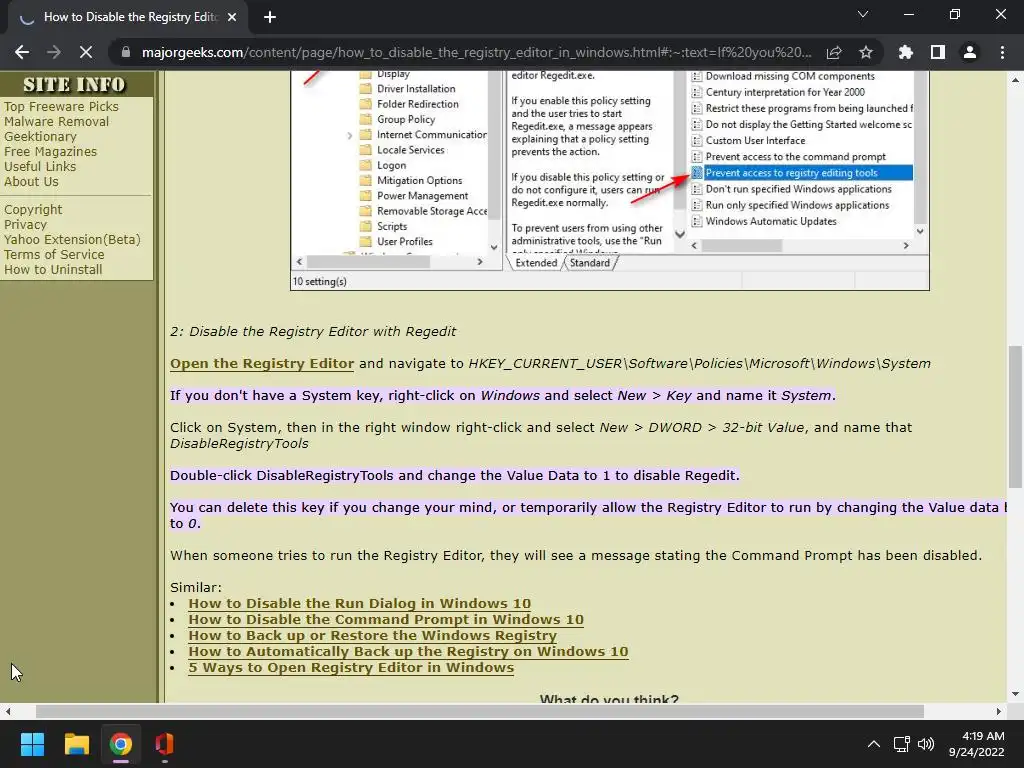Open the clock and date panel
The width and height of the screenshot is (1024, 768).
[976, 744]
